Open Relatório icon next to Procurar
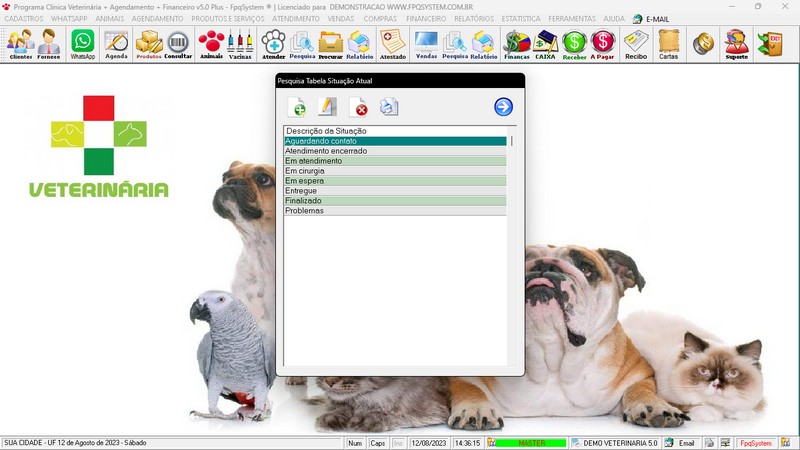Screen dimensions: 800x450 tap(359, 44)
